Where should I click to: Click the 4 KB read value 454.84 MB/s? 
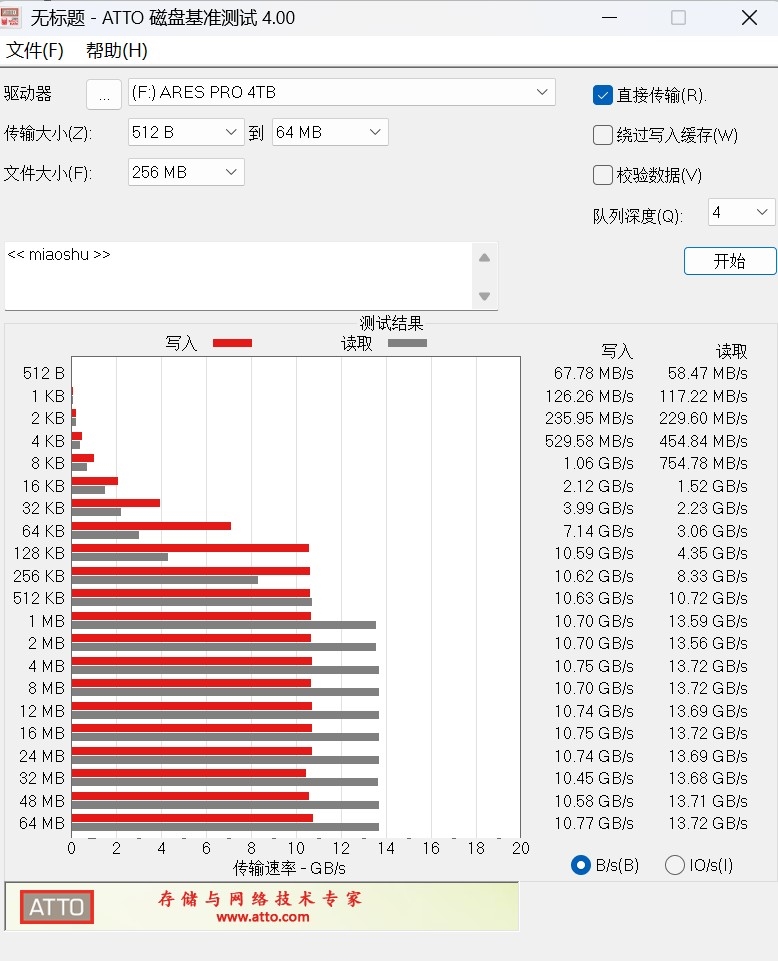click(x=703, y=441)
